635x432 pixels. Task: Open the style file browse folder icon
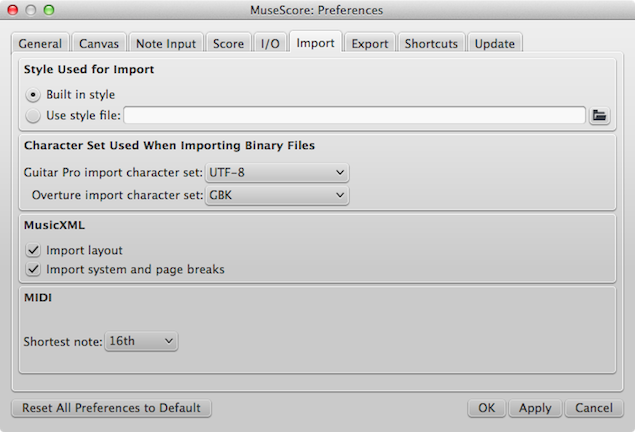tap(599, 116)
